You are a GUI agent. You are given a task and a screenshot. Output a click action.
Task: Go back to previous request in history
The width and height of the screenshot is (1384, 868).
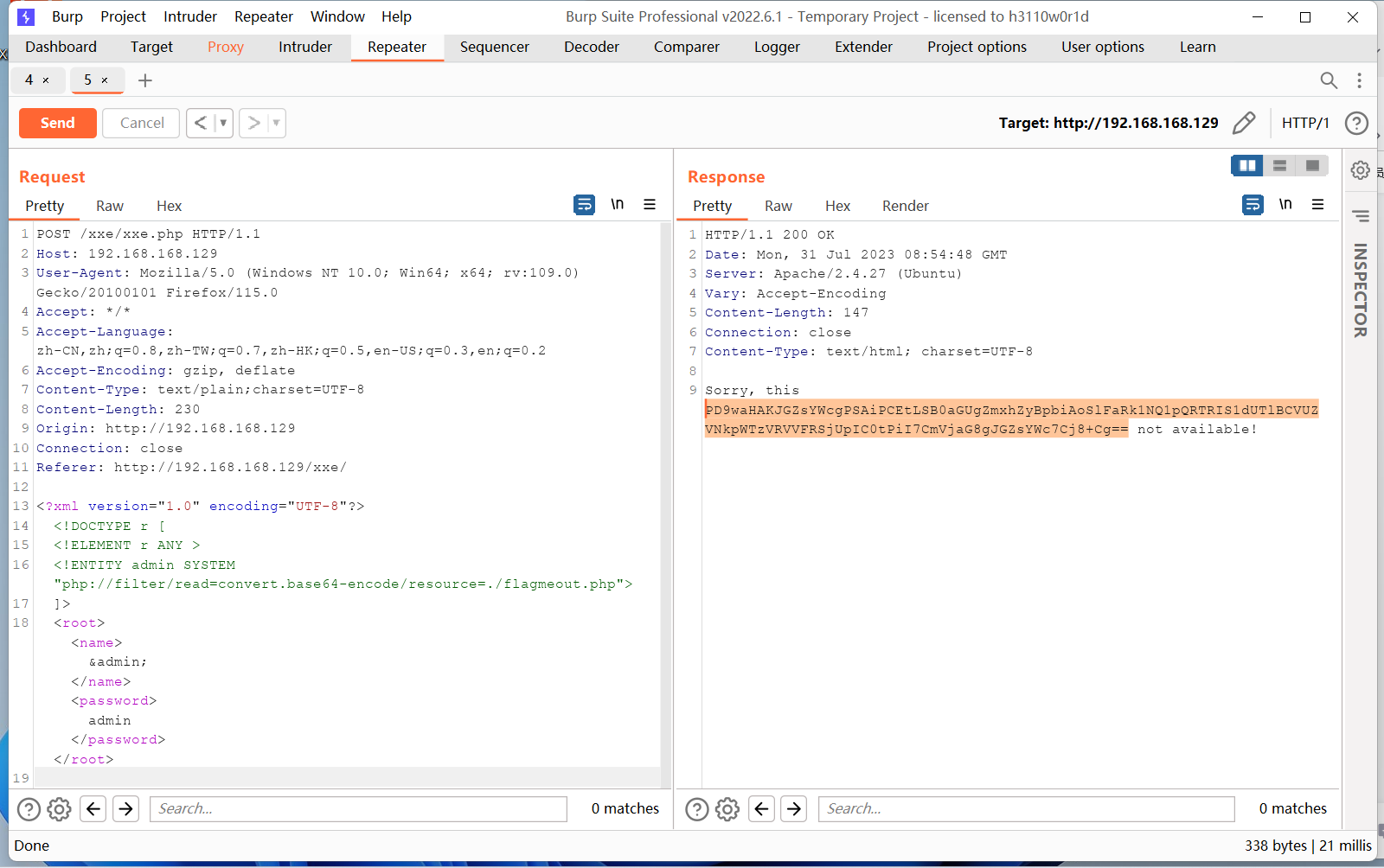[200, 123]
